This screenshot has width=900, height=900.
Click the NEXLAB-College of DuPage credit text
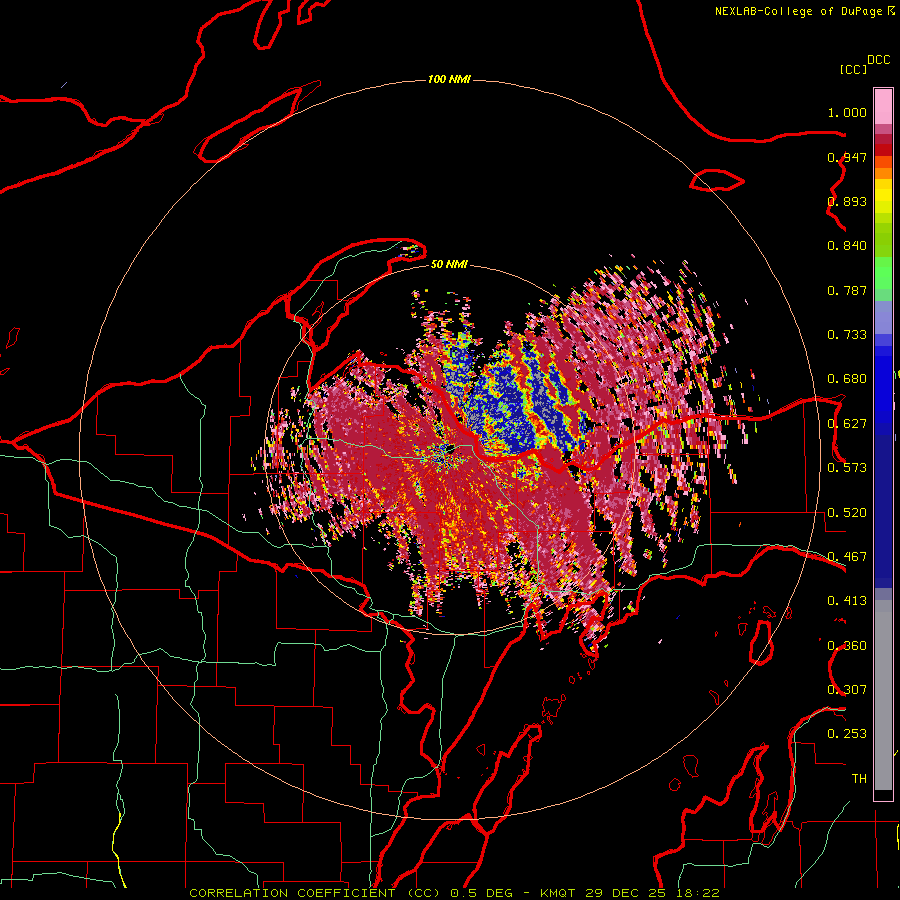pyautogui.click(x=798, y=11)
